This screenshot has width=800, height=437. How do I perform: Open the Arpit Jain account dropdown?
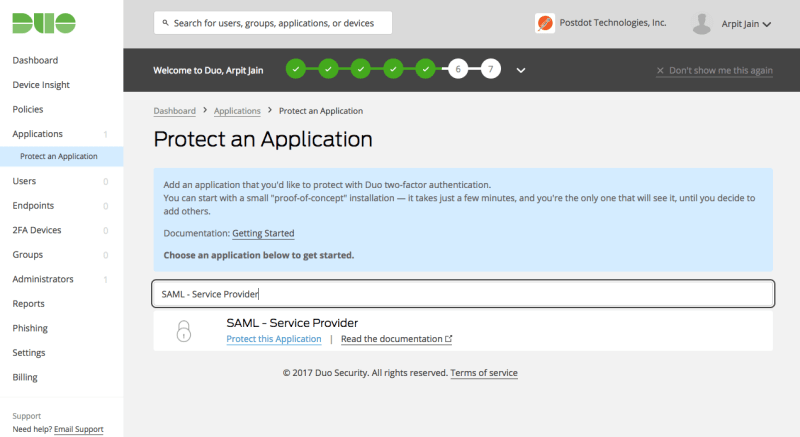pyautogui.click(x=746, y=24)
